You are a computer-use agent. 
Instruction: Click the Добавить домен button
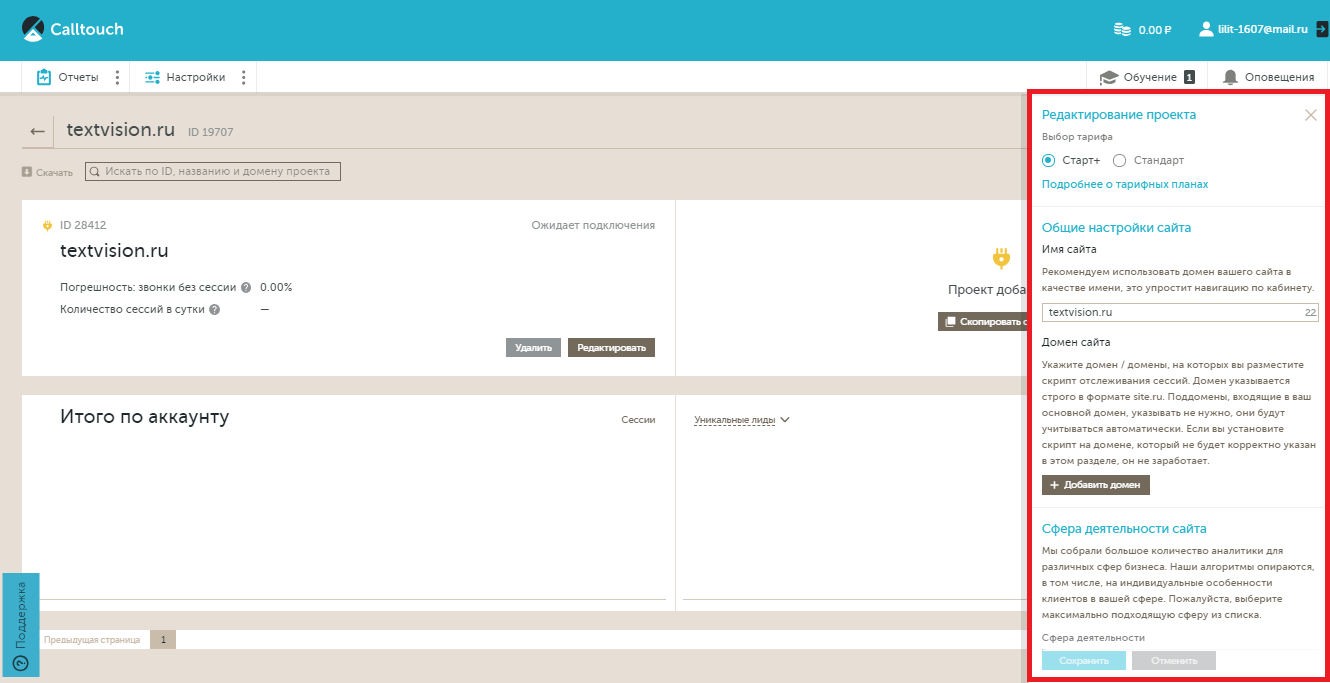click(1096, 485)
